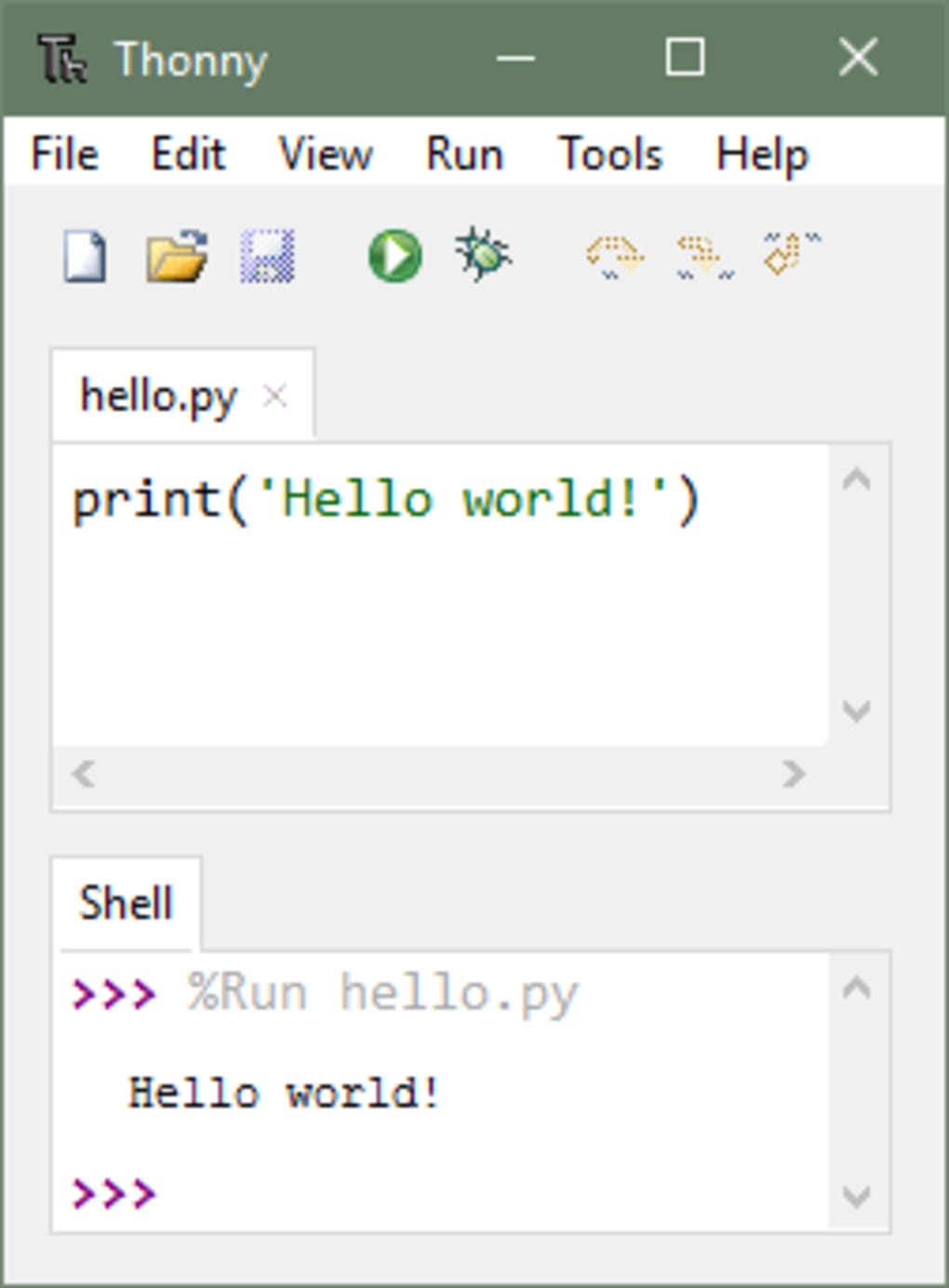
Task: Select the Step Over debug icon
Action: [614, 254]
